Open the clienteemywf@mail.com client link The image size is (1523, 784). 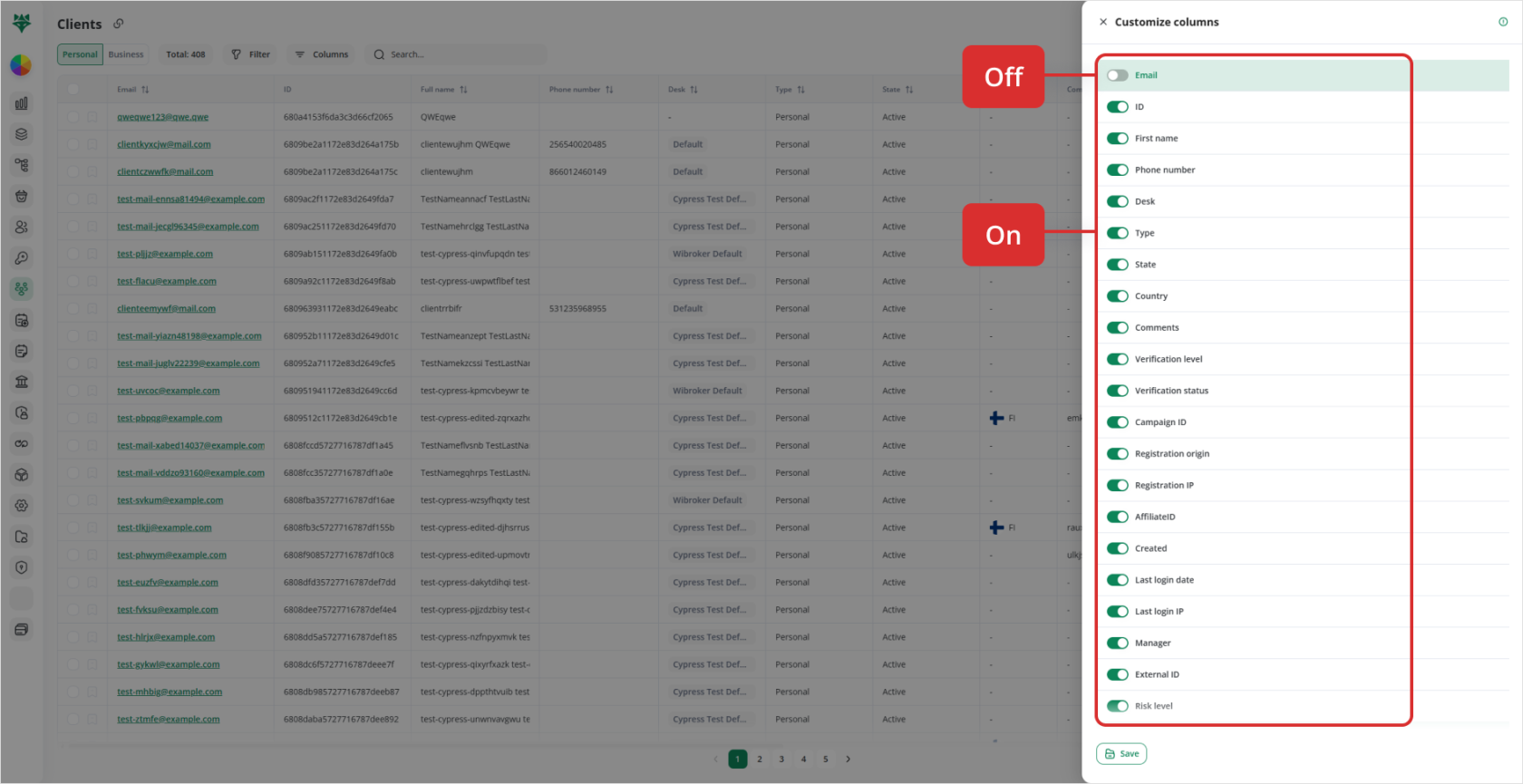166,309
